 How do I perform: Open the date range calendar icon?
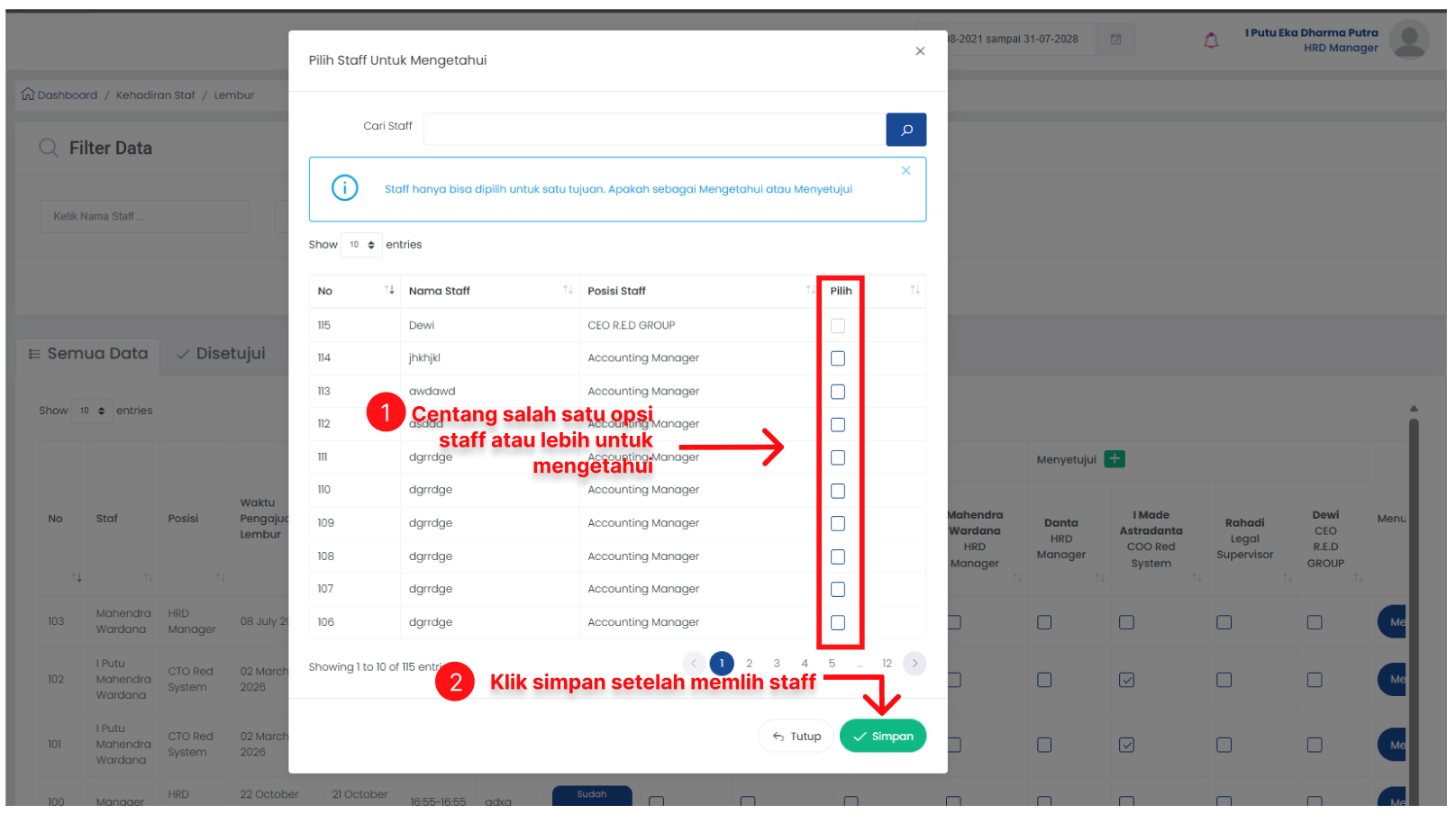pyautogui.click(x=1115, y=40)
